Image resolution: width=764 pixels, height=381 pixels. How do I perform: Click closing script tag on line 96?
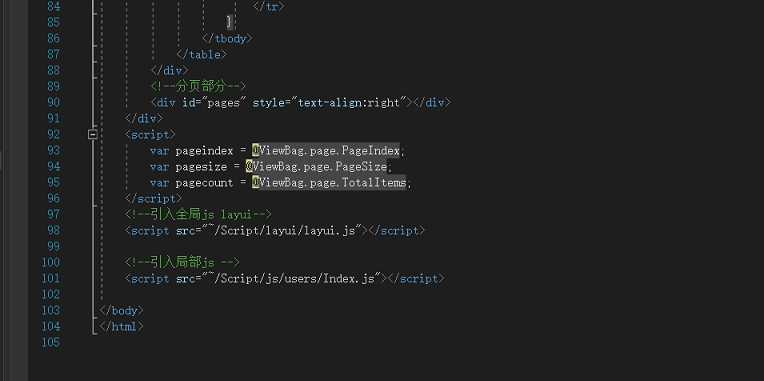tap(153, 199)
